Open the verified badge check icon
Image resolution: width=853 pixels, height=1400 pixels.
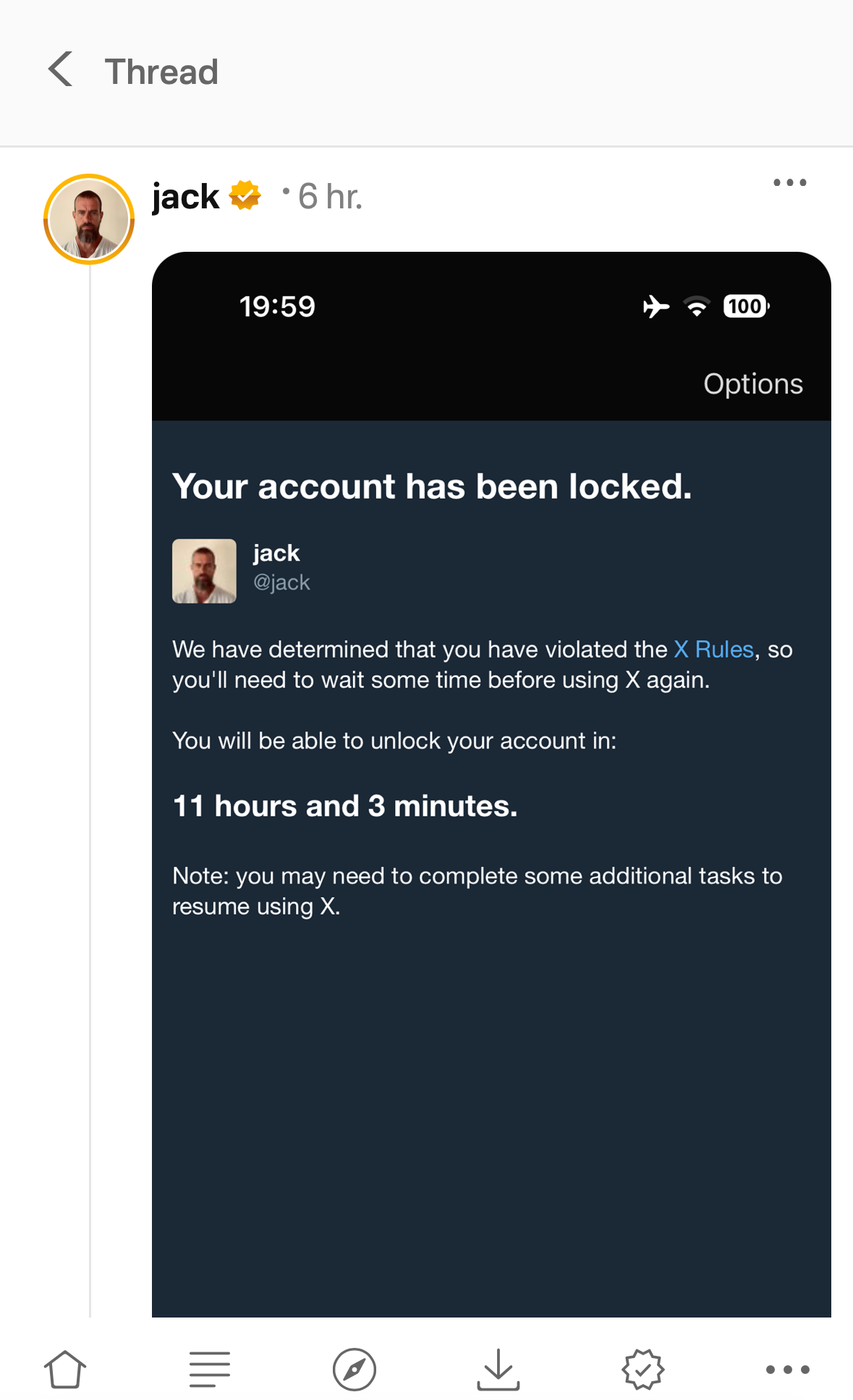click(x=643, y=1369)
